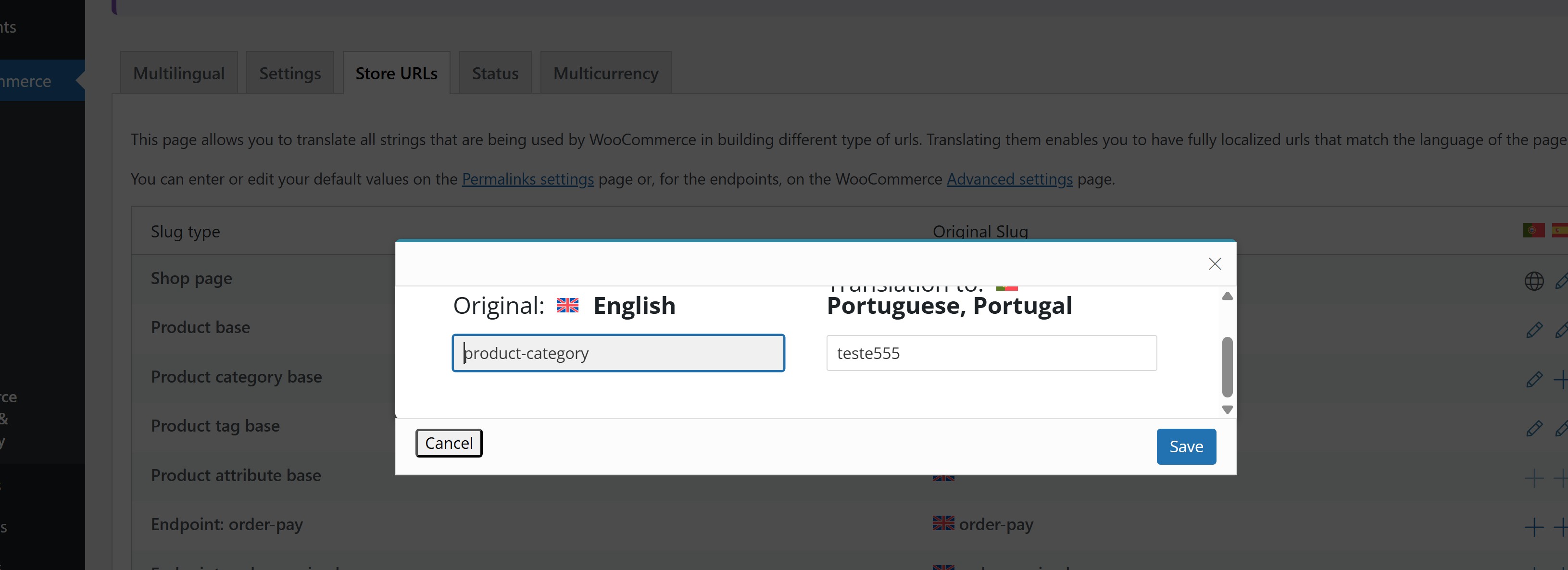The image size is (1568, 570).
Task: Open the Advanced settings link
Action: coord(1009,179)
